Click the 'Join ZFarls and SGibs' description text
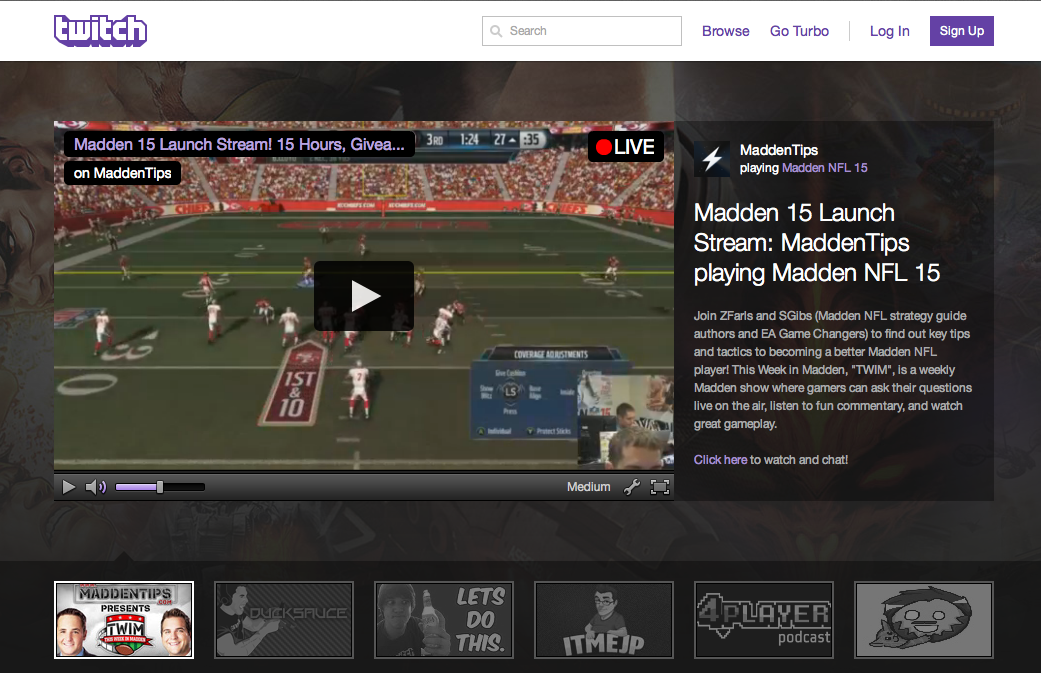 tap(833, 370)
